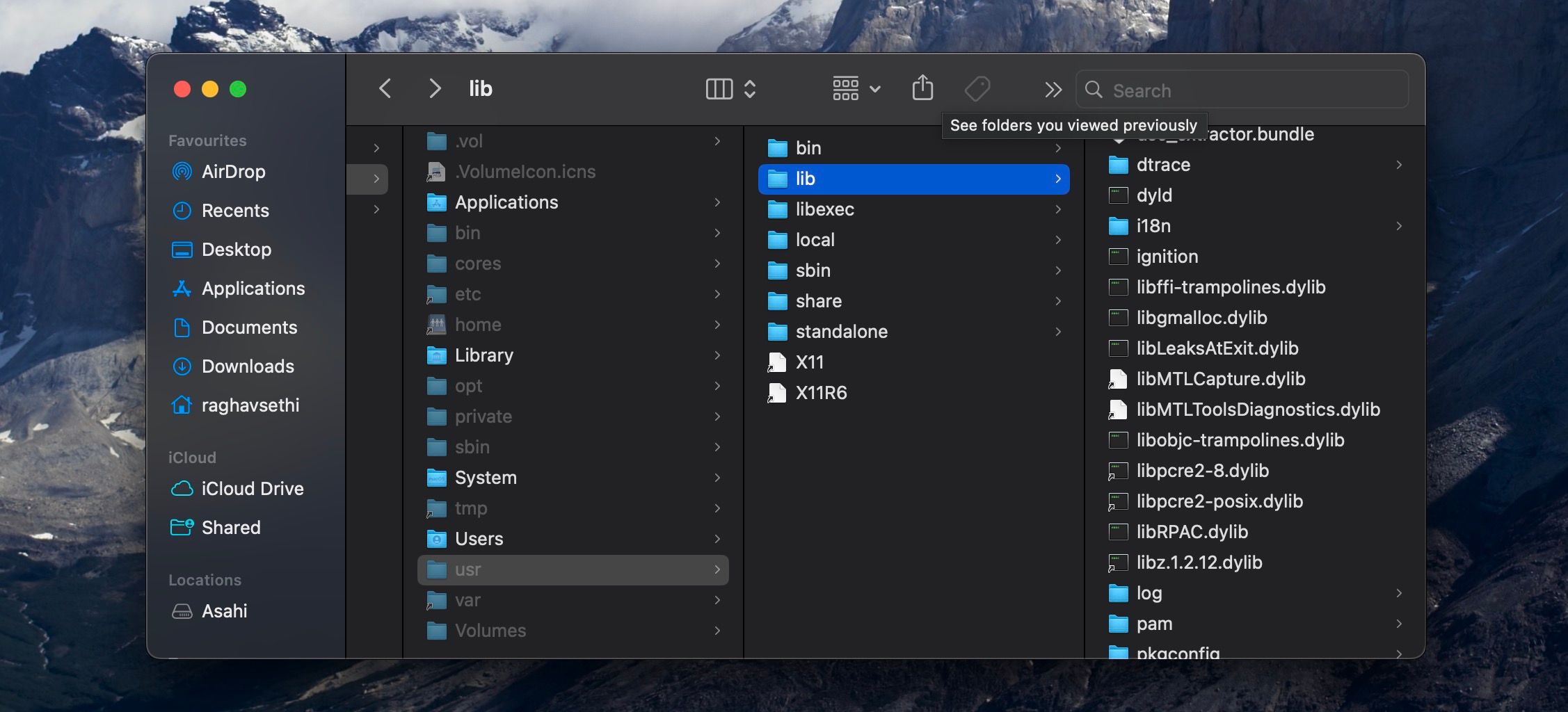This screenshot has height=712, width=1568.
Task: Click the Tags icon in the toolbar
Action: 977,88
